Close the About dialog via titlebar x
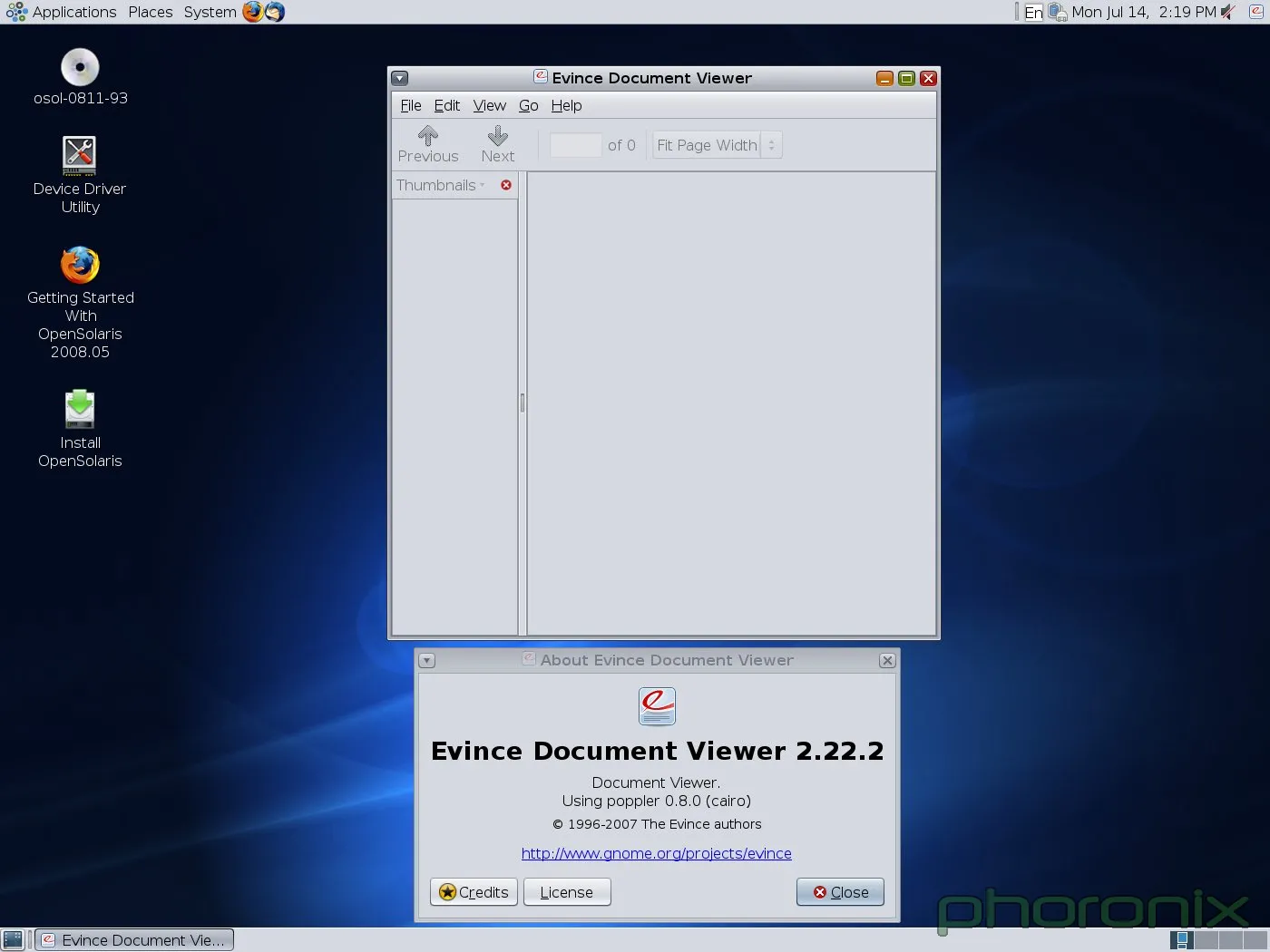Image resolution: width=1270 pixels, height=952 pixels. point(887,661)
